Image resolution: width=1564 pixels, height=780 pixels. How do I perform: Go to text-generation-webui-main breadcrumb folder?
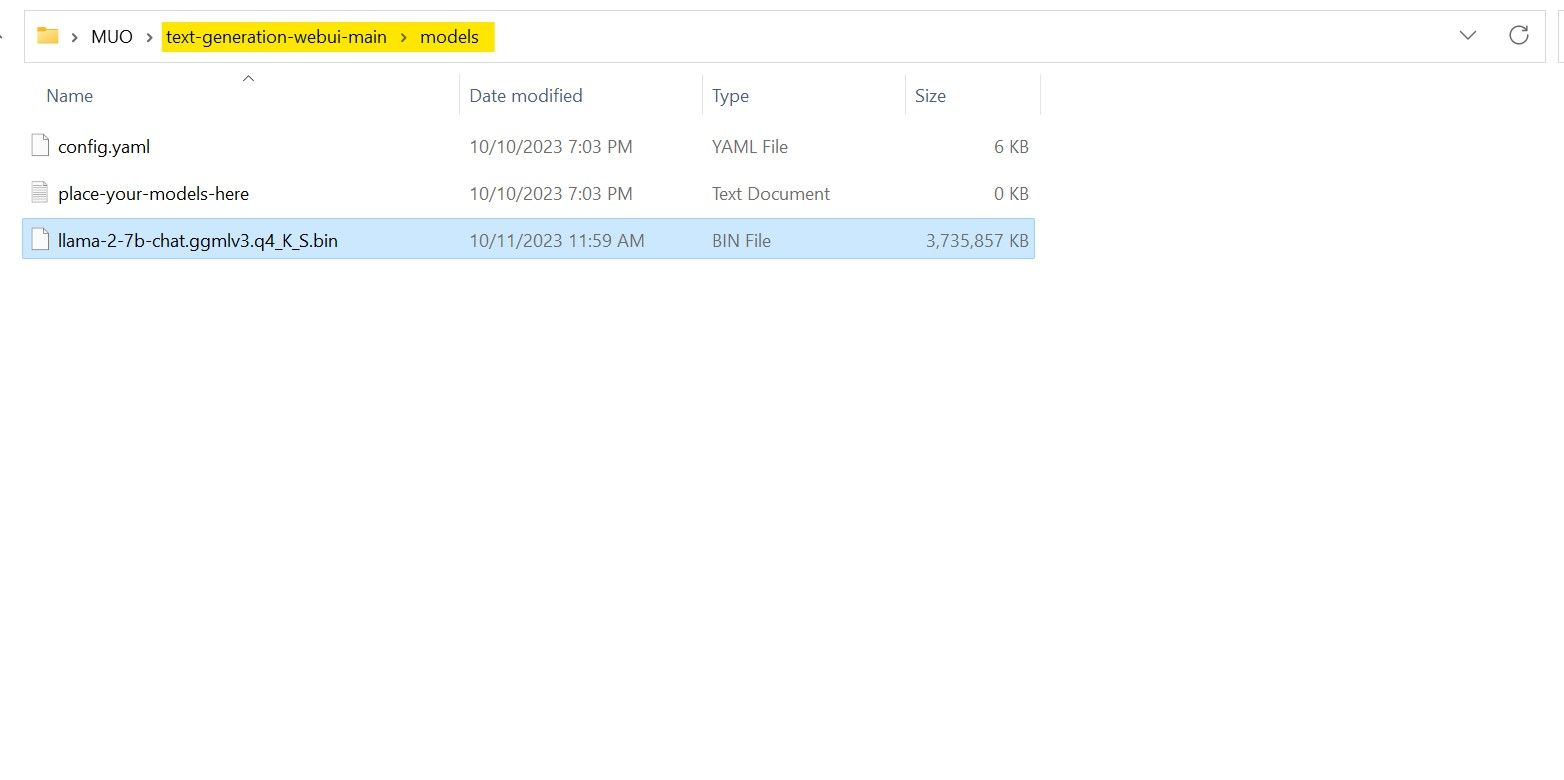click(x=276, y=37)
